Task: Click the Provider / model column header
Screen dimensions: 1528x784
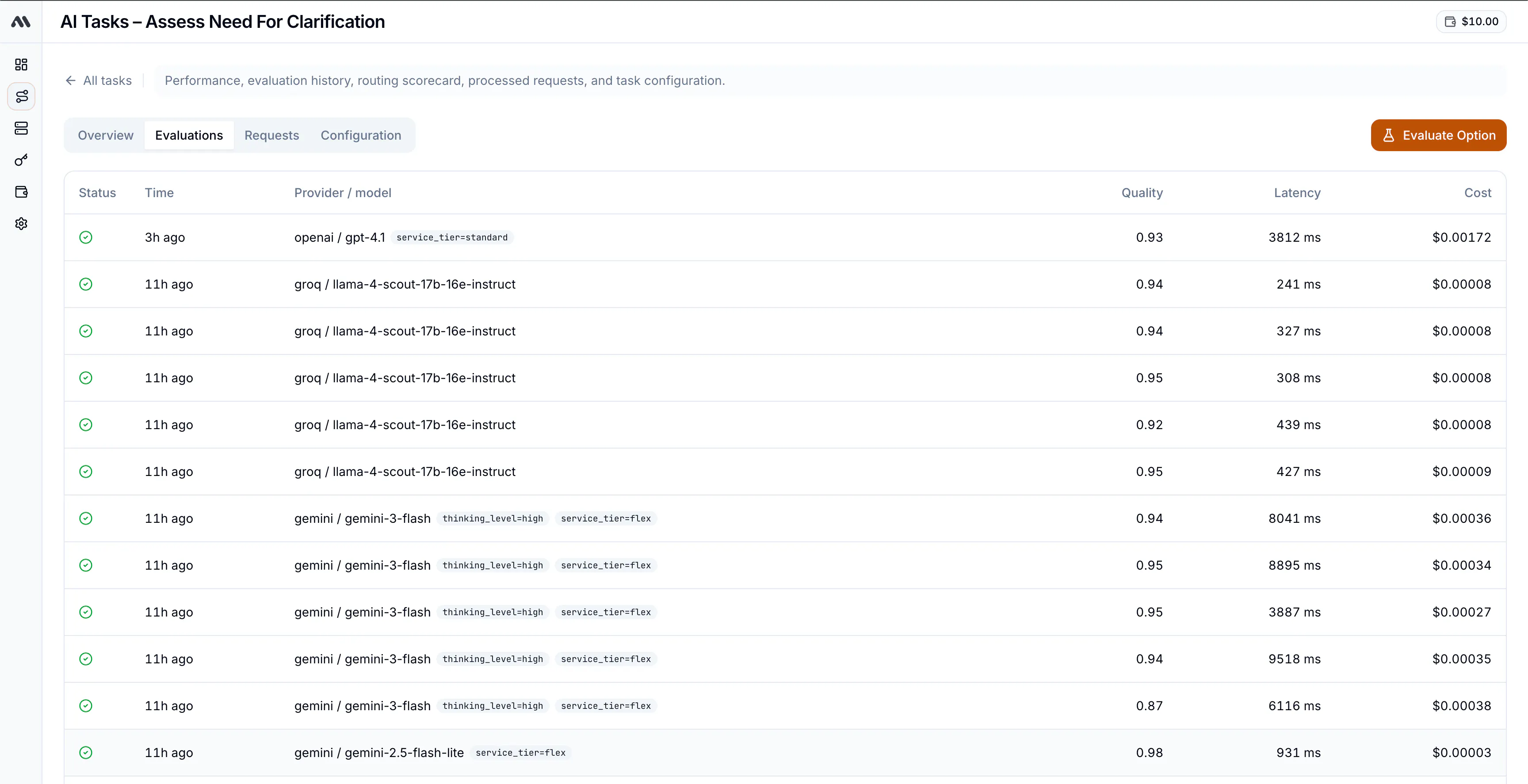Action: [343, 193]
